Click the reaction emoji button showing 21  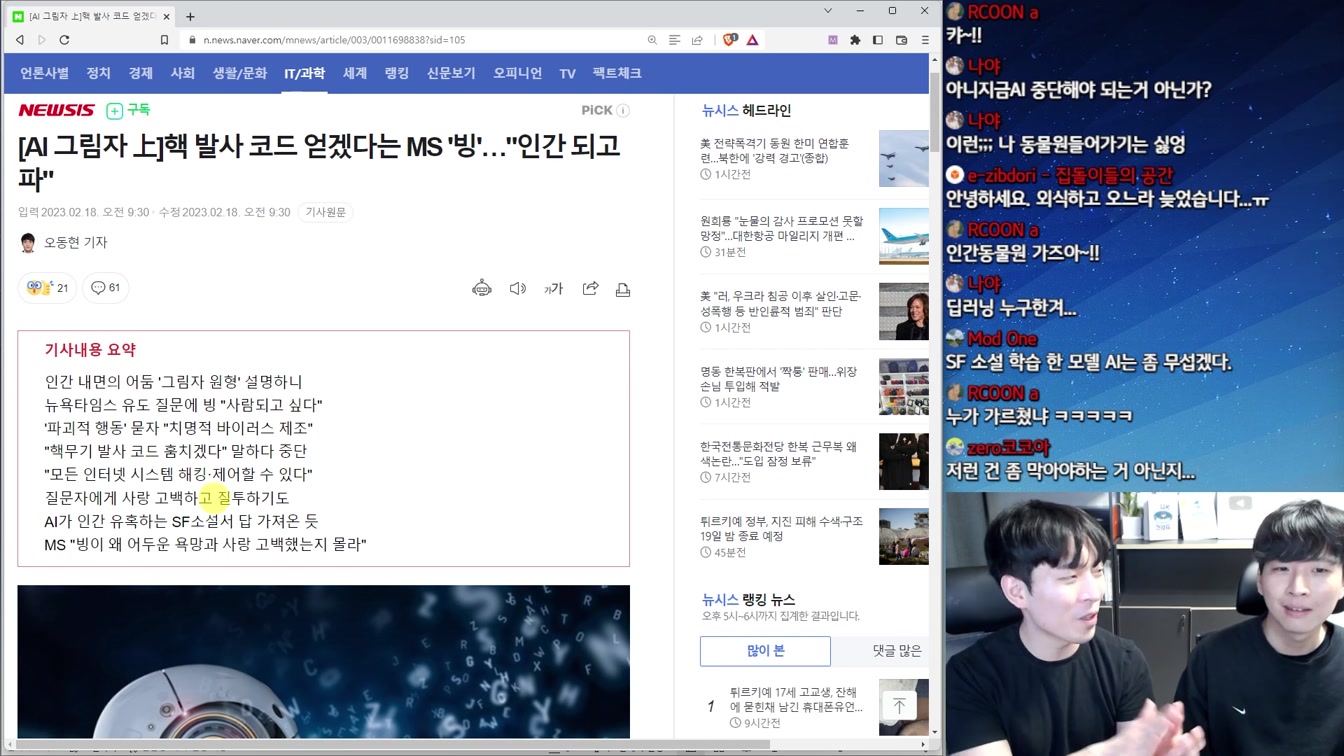pos(47,288)
